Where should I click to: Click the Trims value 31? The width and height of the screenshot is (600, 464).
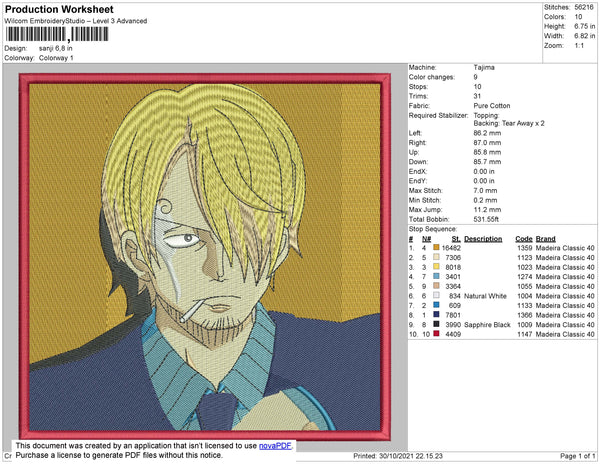click(477, 96)
